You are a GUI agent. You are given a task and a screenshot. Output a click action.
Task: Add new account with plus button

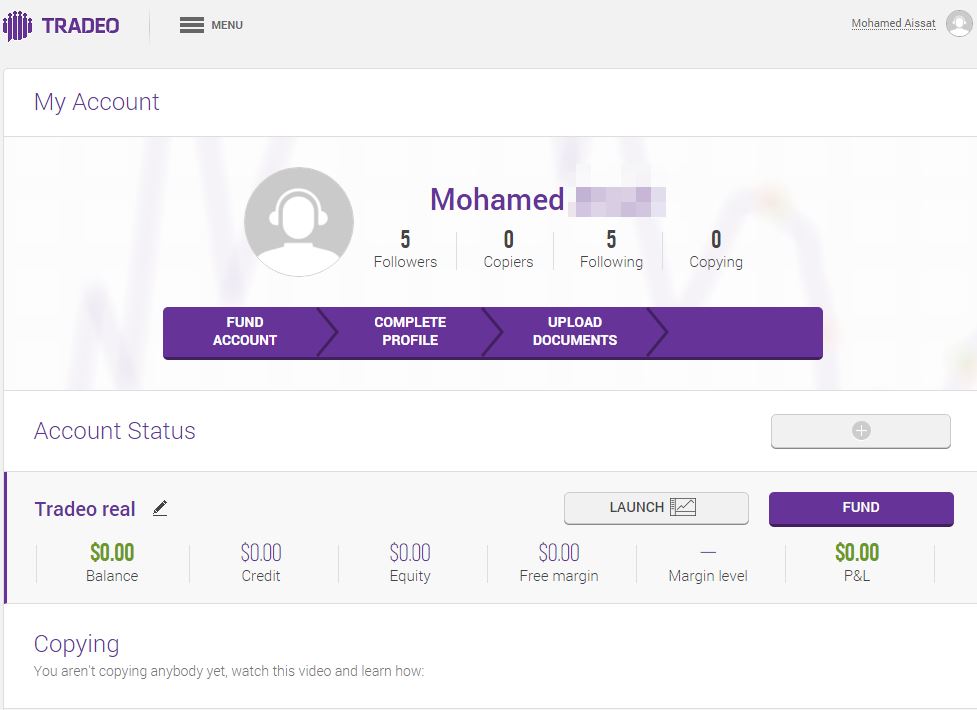860,431
